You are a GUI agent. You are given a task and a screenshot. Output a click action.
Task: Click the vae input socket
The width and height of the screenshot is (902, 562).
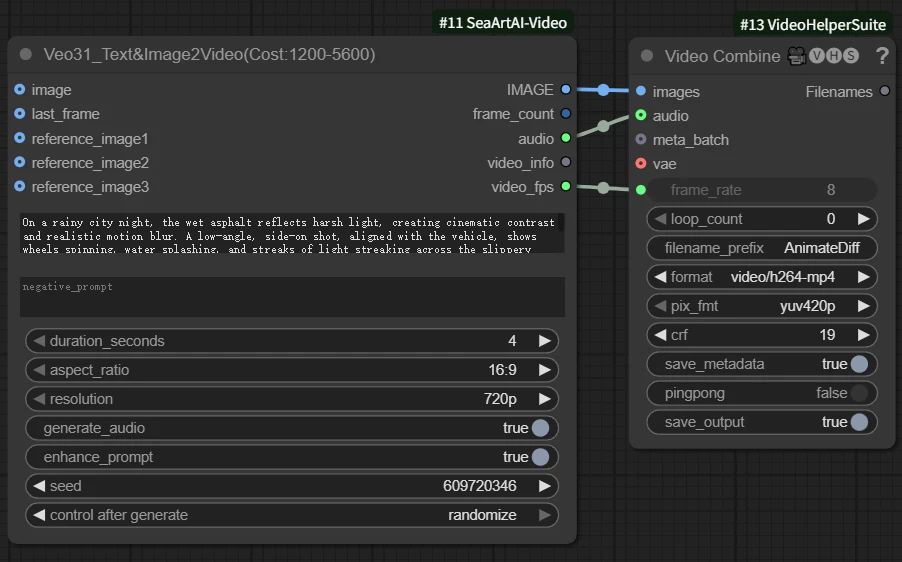(x=641, y=163)
